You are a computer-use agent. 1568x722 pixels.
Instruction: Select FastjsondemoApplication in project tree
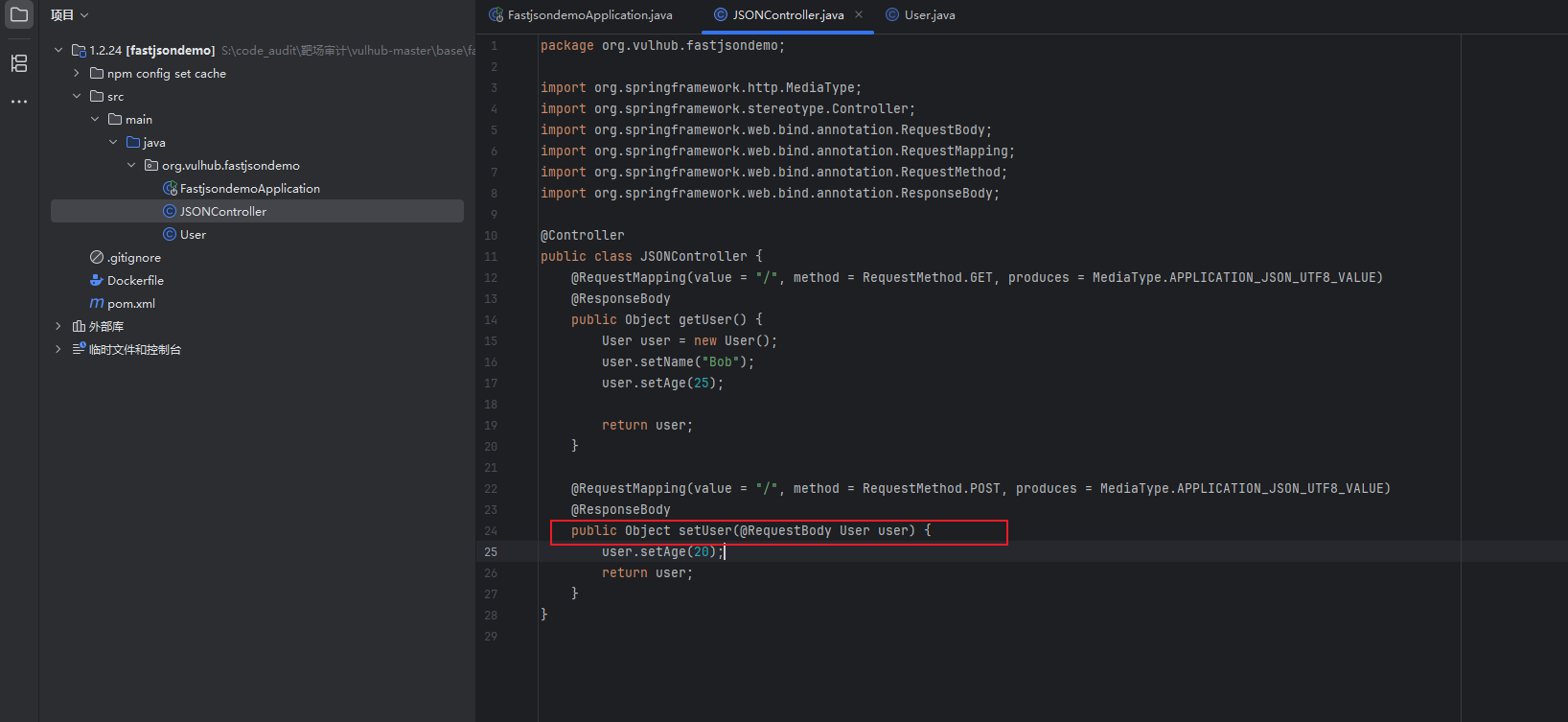pyautogui.click(x=250, y=188)
